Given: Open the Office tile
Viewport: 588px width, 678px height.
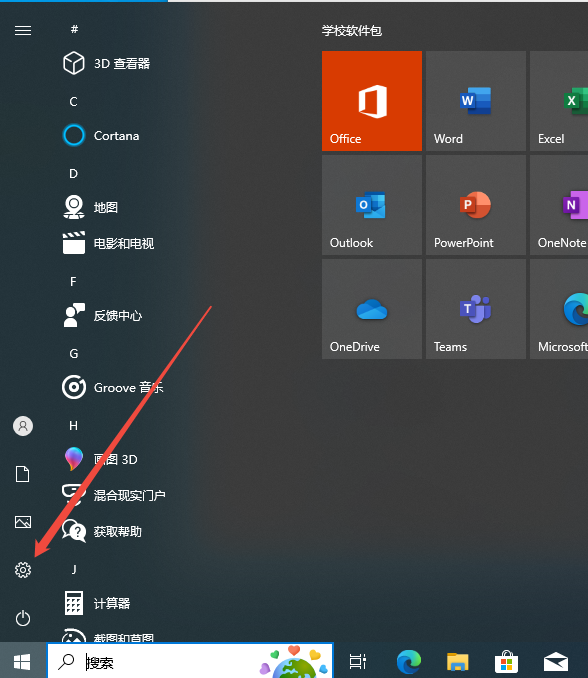Looking at the screenshot, I should pos(372,101).
